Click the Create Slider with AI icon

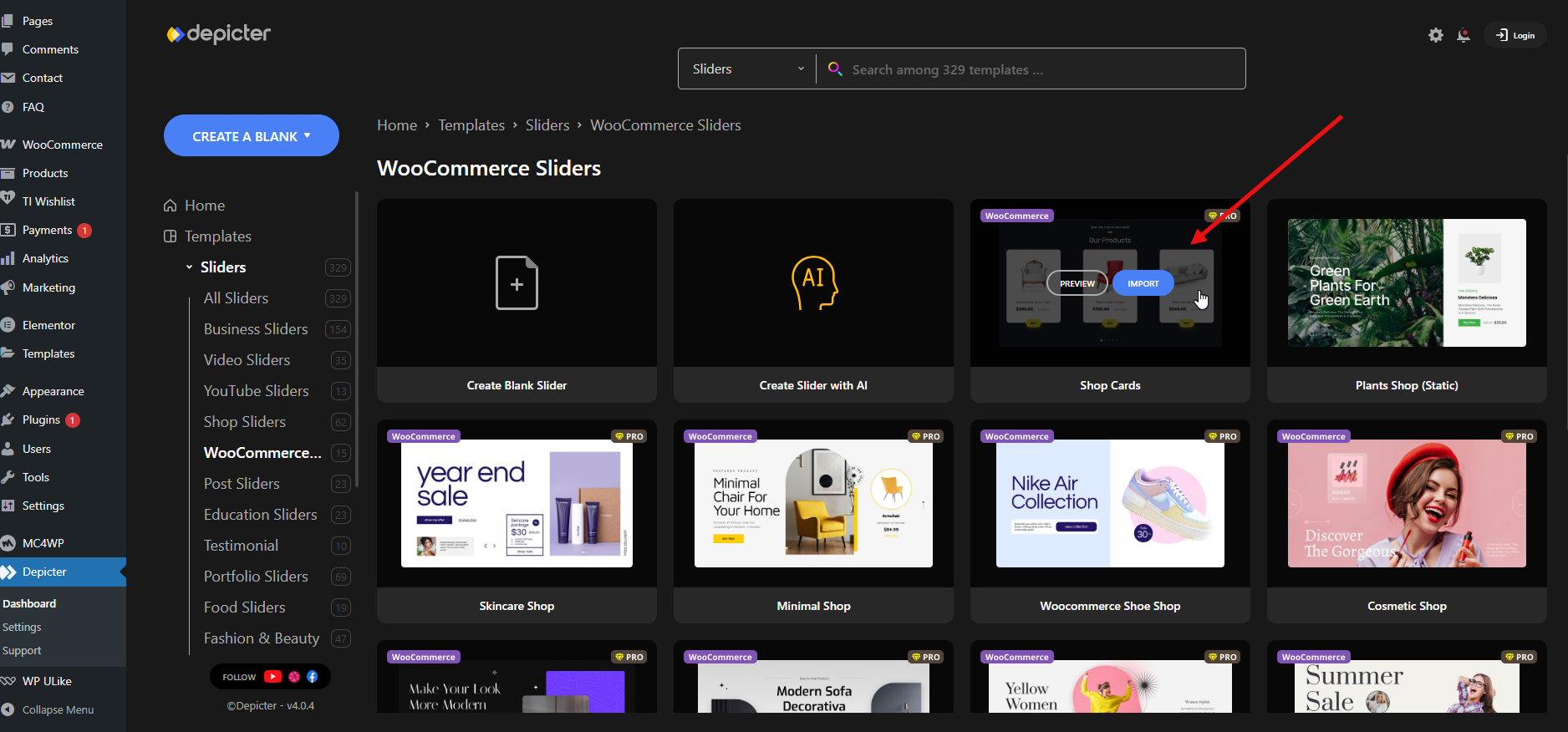(x=814, y=283)
